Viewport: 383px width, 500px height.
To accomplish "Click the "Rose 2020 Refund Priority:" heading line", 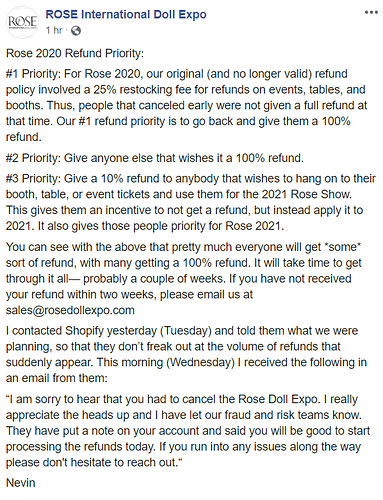I will [75, 53].
